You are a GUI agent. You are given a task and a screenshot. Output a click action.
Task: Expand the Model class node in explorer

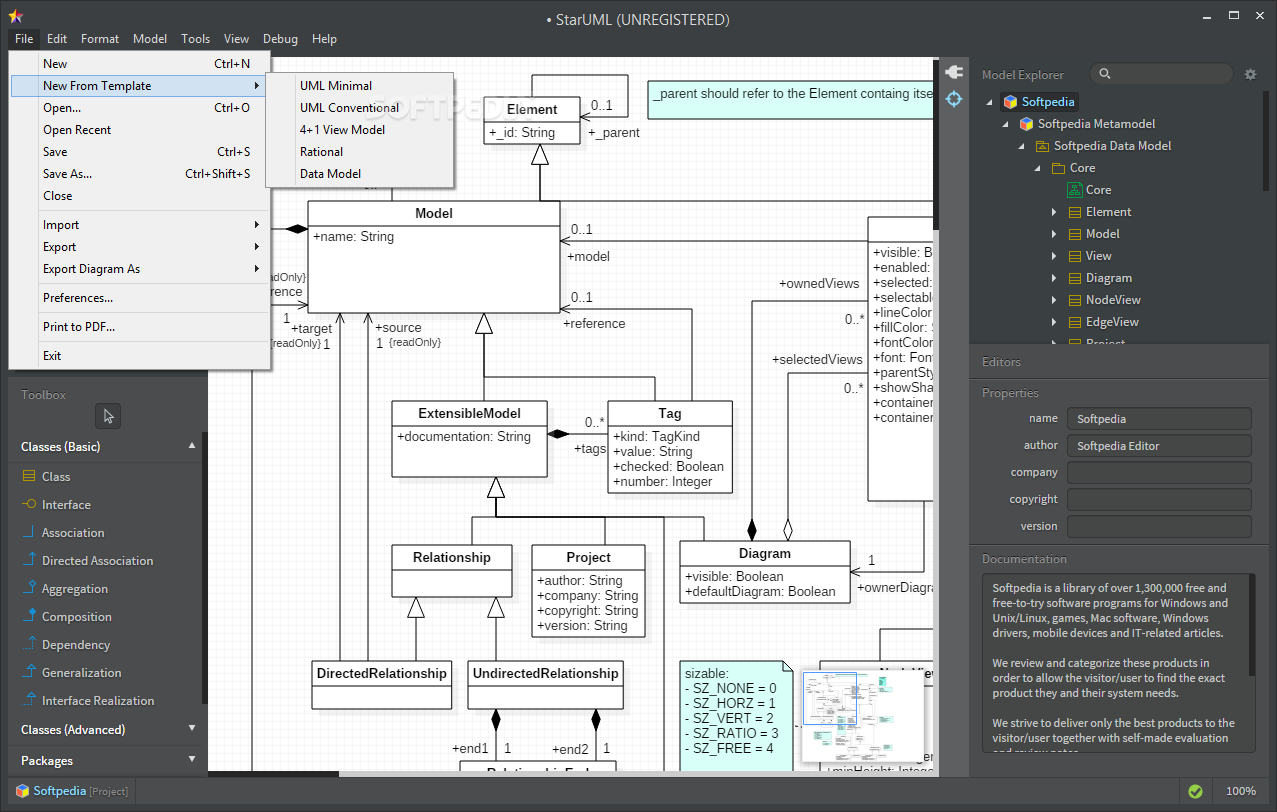click(x=1054, y=234)
